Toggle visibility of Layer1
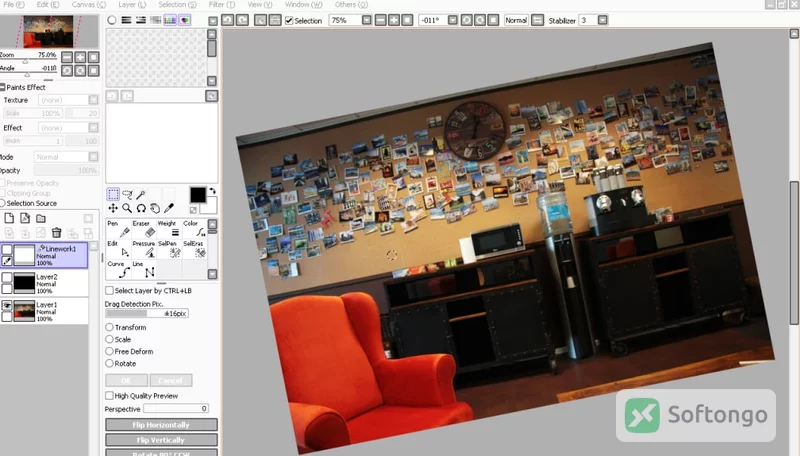This screenshot has width=800, height=456. click(x=7, y=305)
